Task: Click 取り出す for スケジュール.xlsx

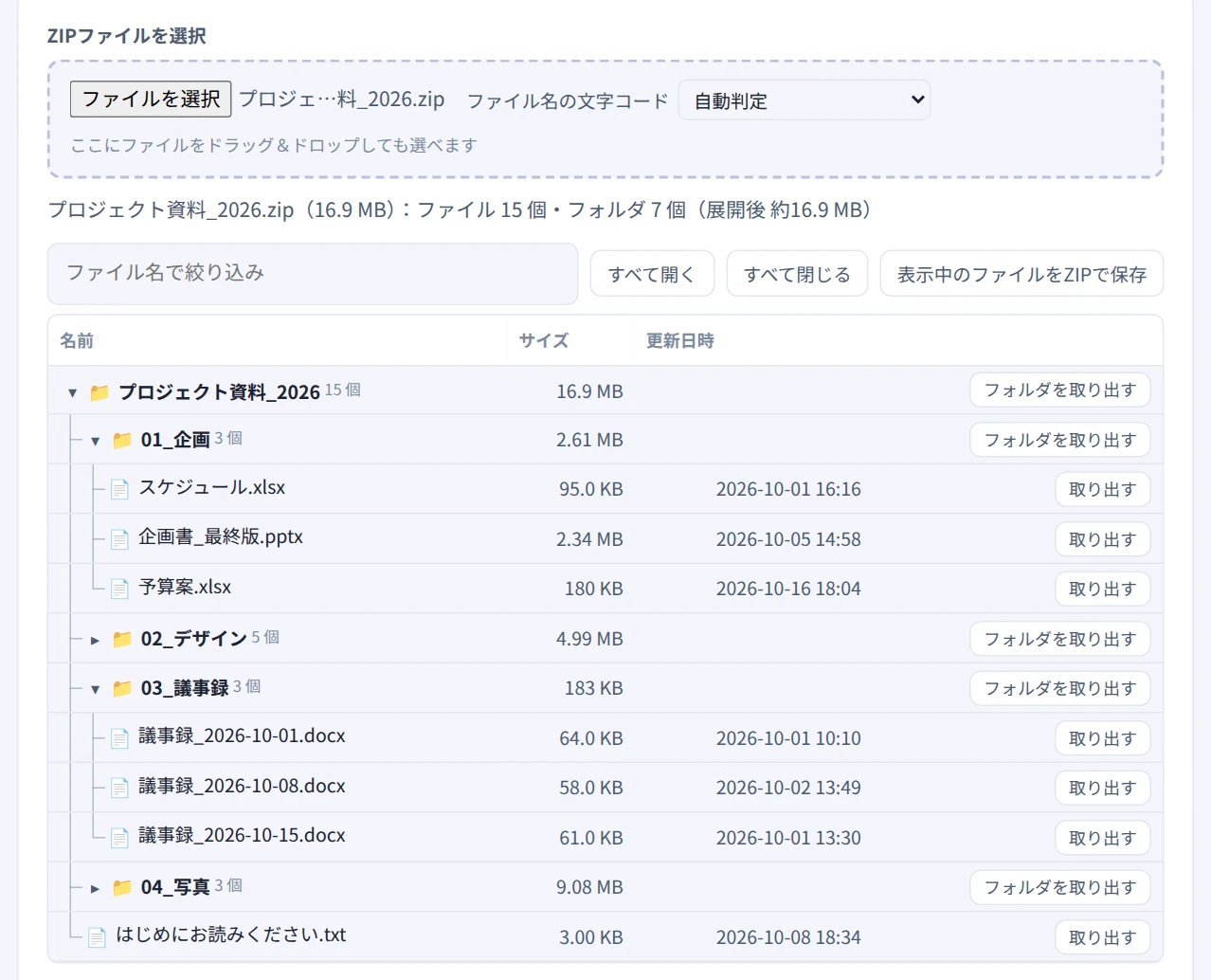Action: (x=1103, y=489)
